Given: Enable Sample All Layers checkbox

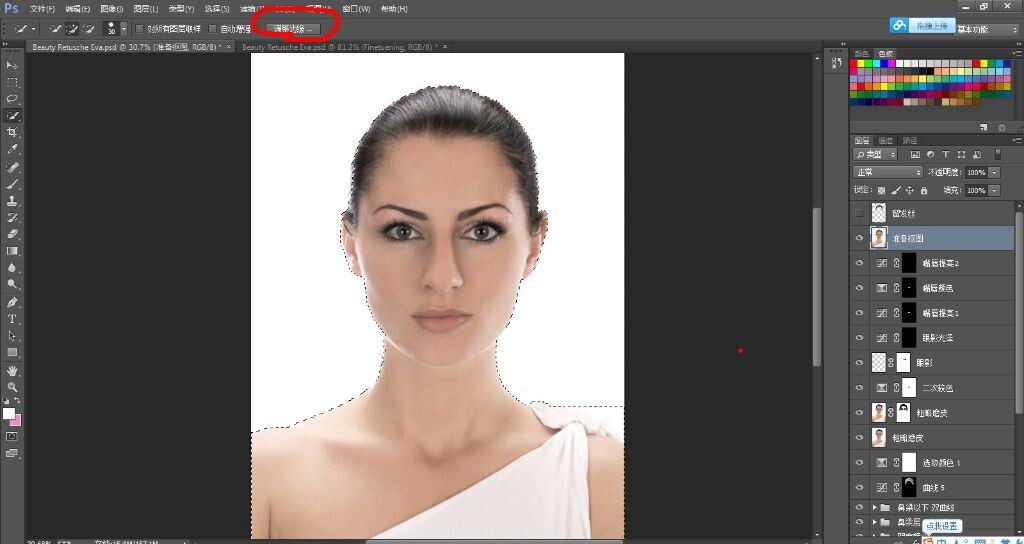Looking at the screenshot, I should (139, 29).
